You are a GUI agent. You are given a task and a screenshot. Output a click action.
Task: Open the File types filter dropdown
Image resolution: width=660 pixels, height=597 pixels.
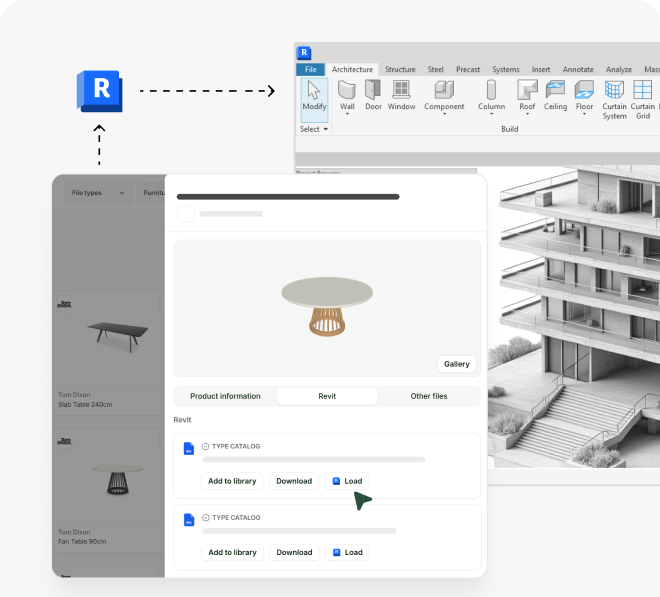[x=98, y=193]
